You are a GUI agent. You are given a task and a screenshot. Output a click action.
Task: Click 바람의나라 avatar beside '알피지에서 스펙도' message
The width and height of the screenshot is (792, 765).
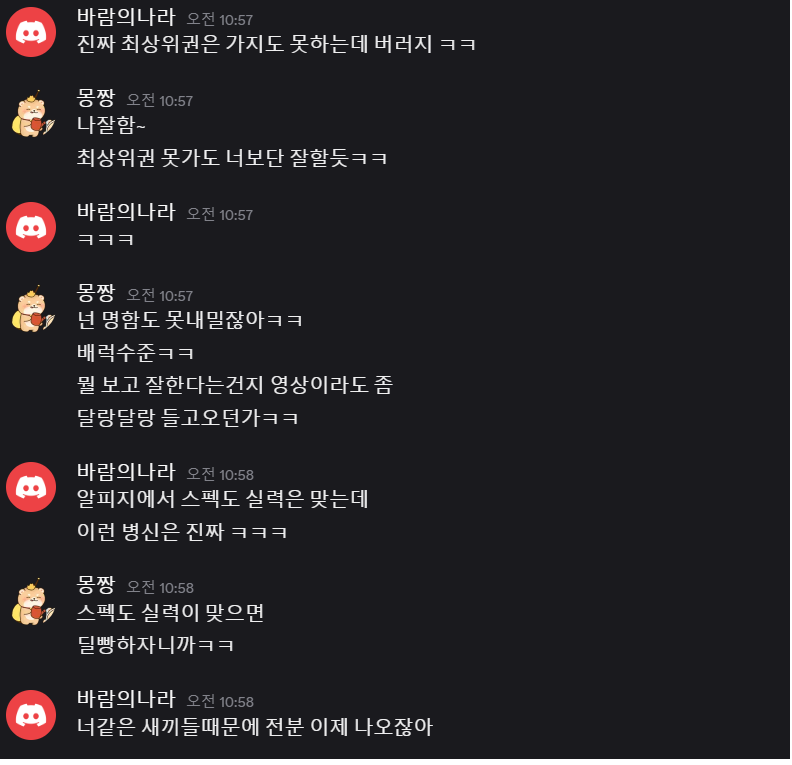(31, 487)
